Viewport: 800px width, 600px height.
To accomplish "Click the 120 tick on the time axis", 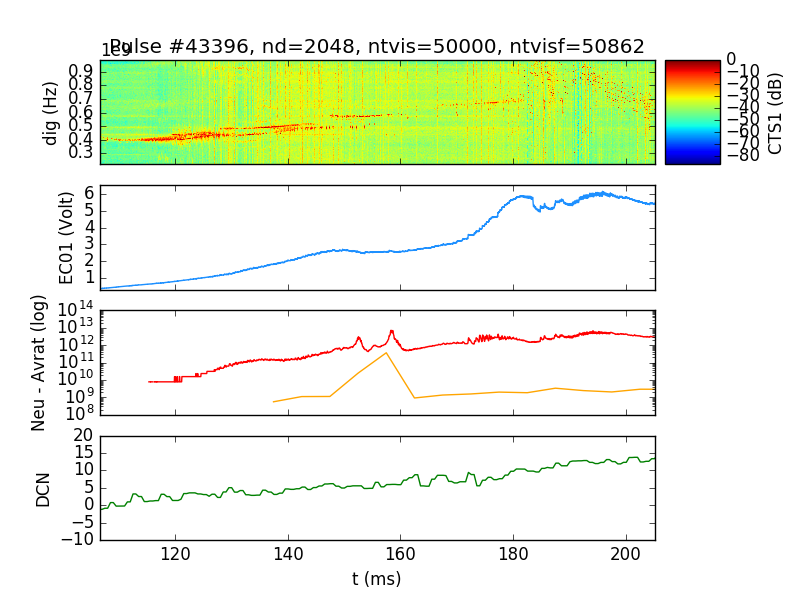I will [176, 553].
